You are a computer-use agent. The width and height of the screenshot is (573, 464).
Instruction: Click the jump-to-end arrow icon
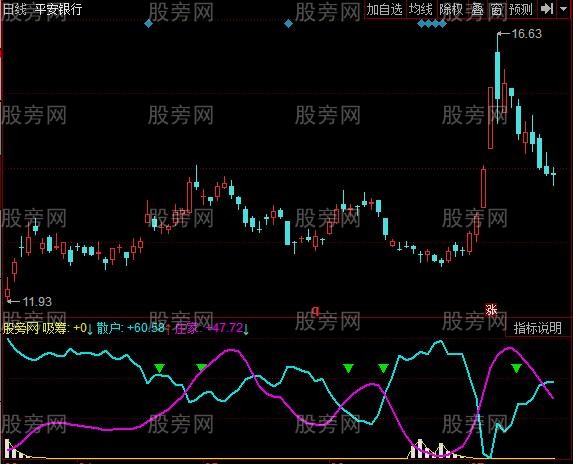click(x=547, y=8)
